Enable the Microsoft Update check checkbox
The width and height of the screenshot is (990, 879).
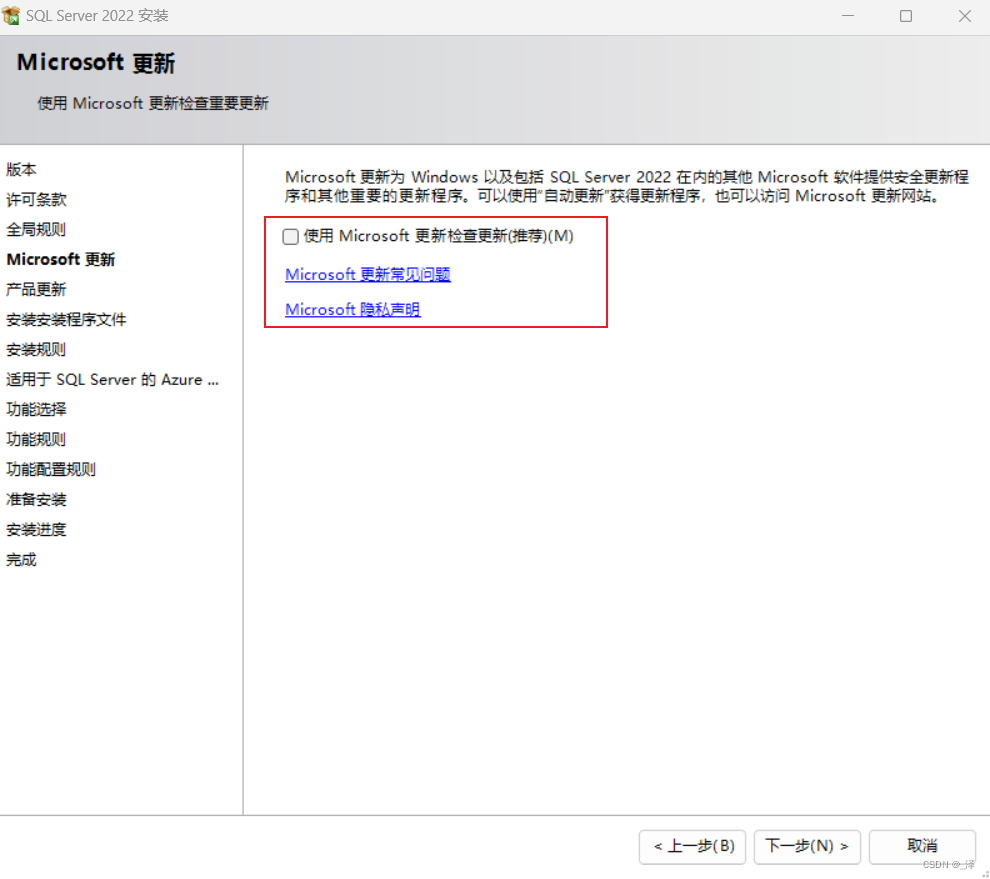[290, 237]
